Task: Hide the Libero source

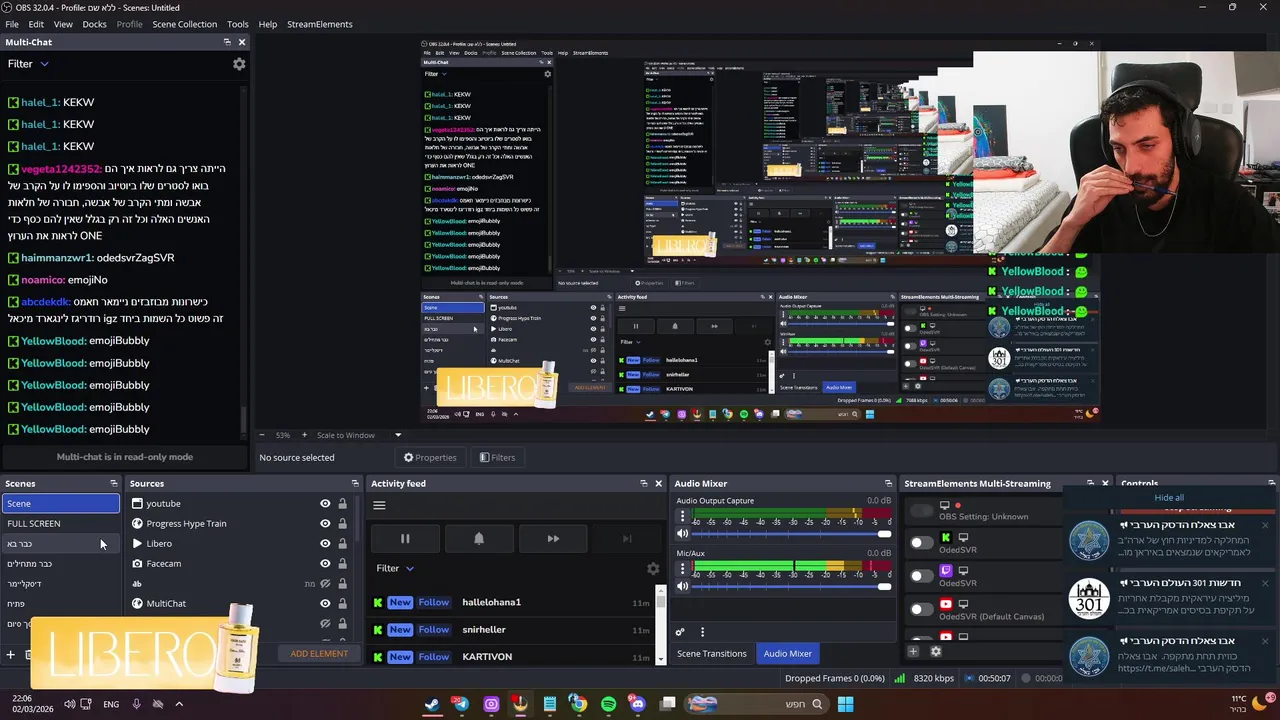Action: (325, 544)
